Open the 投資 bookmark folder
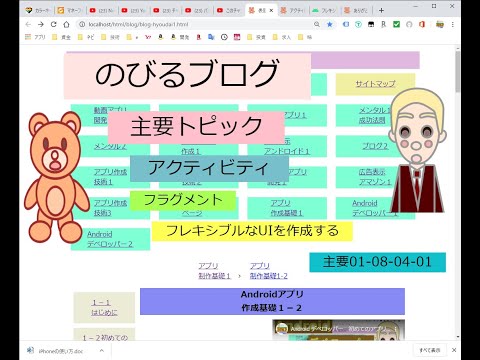 click(x=256, y=37)
